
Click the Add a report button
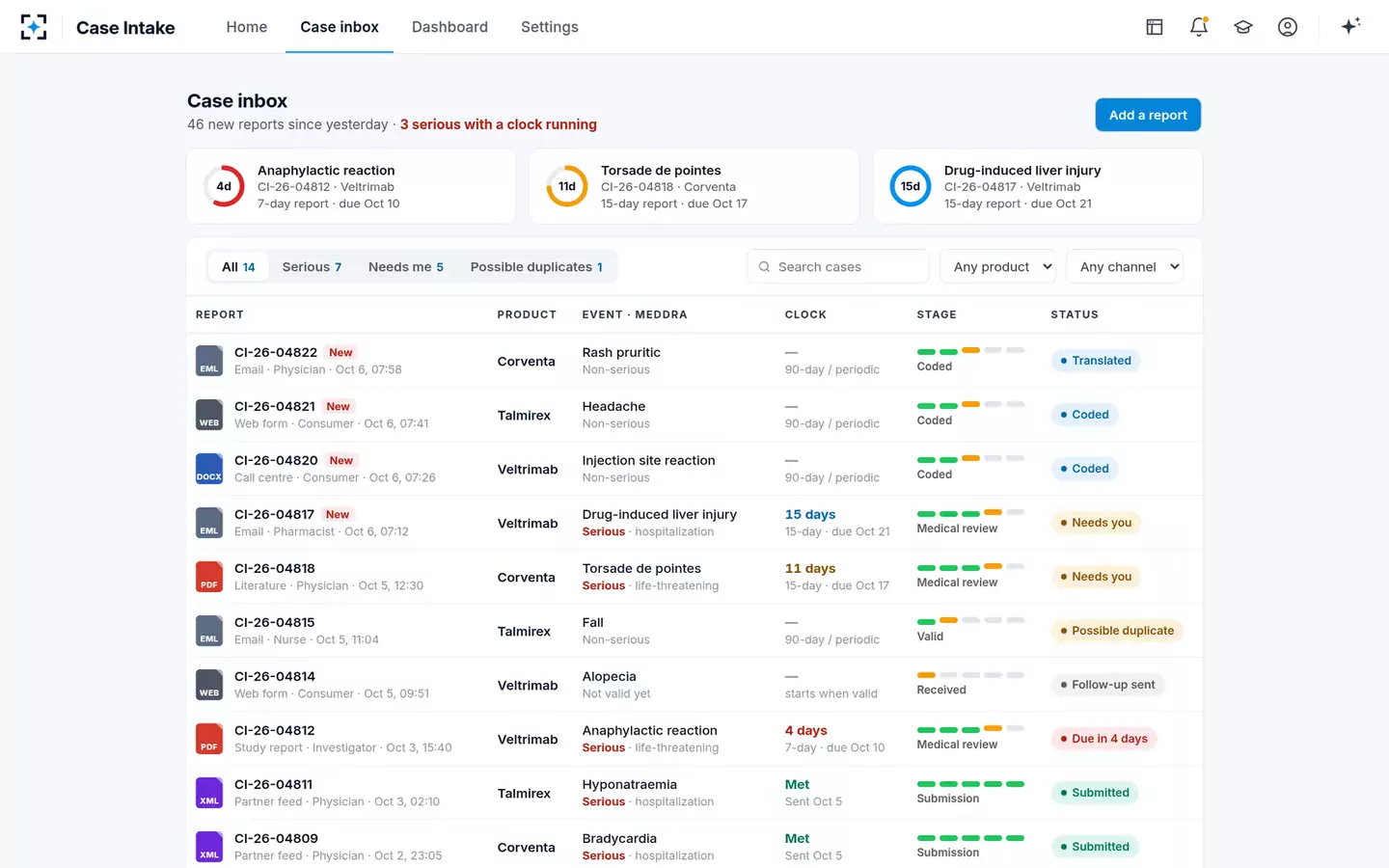[1148, 115]
